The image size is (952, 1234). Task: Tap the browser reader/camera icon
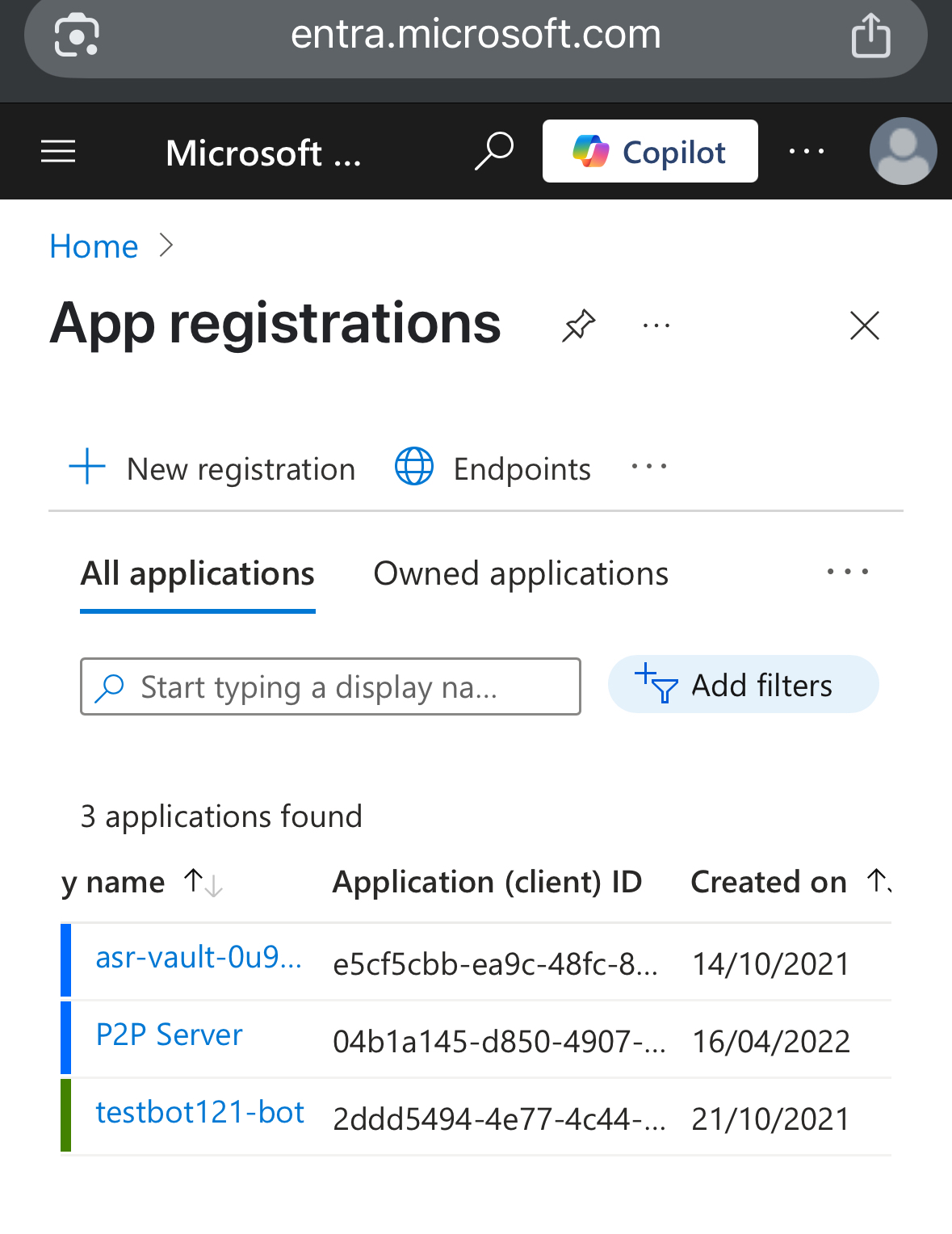77,36
